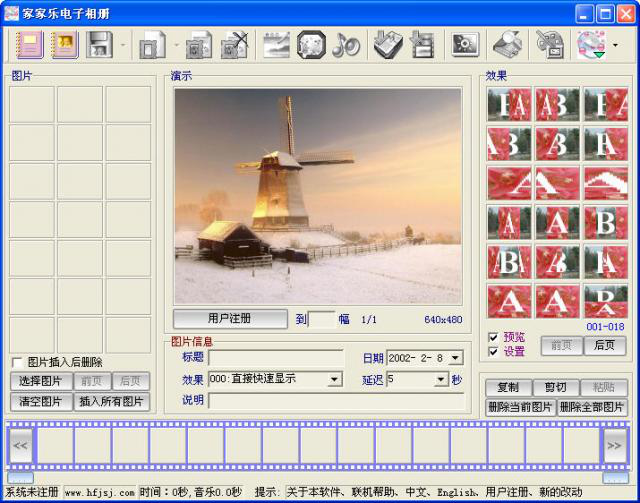This screenshot has height=503, width=640.
Task: Click the magnifier preview toolbar icon
Action: [507, 45]
